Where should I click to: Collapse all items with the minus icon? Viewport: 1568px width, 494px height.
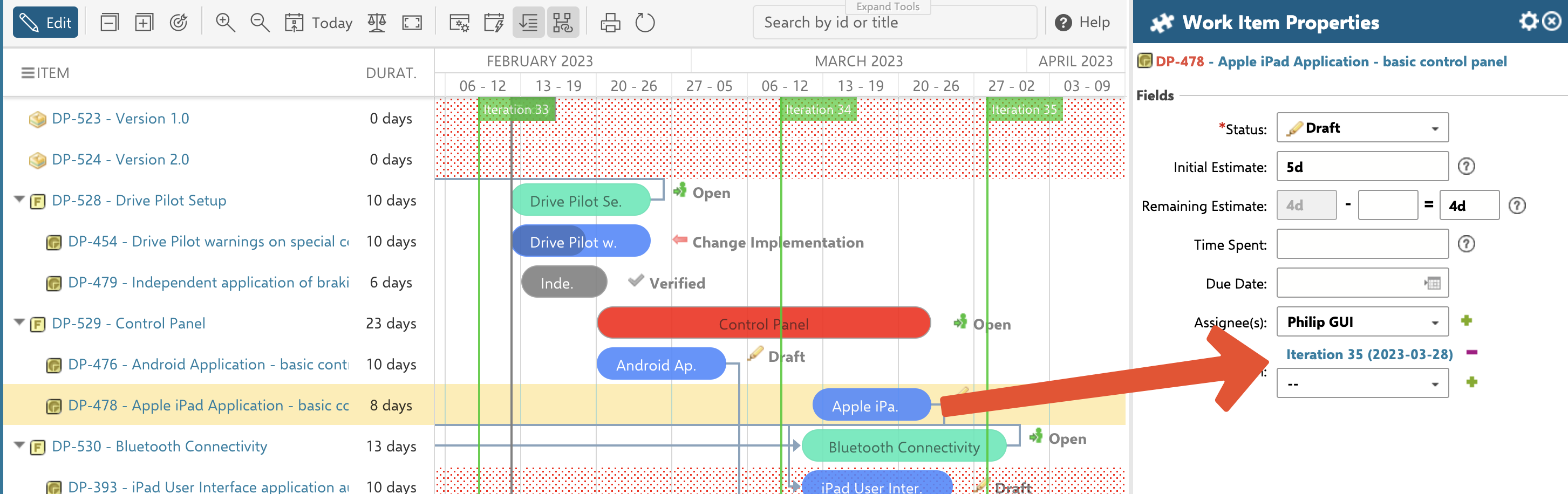(x=110, y=23)
